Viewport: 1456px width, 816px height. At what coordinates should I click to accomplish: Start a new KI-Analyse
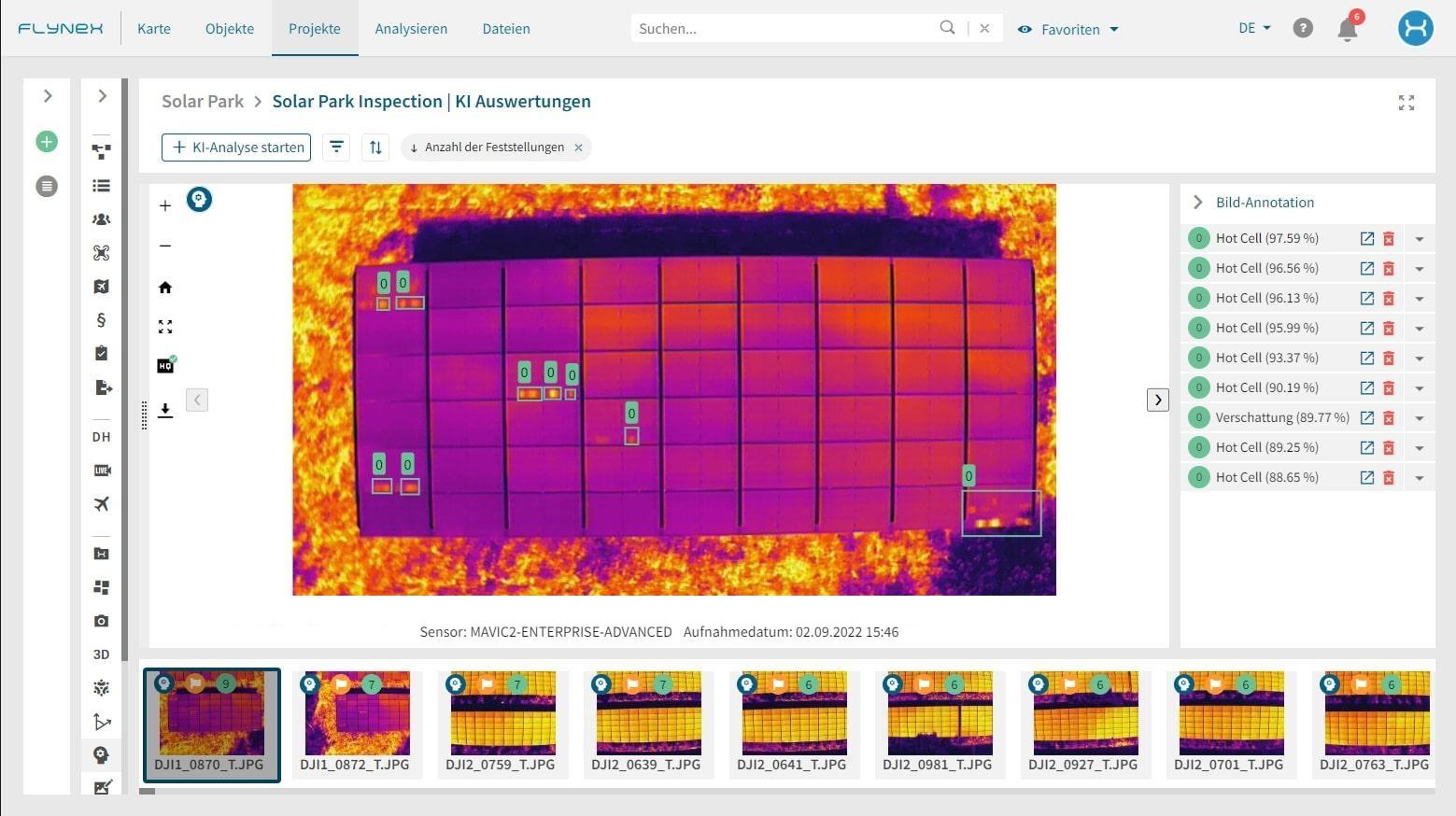click(x=236, y=148)
